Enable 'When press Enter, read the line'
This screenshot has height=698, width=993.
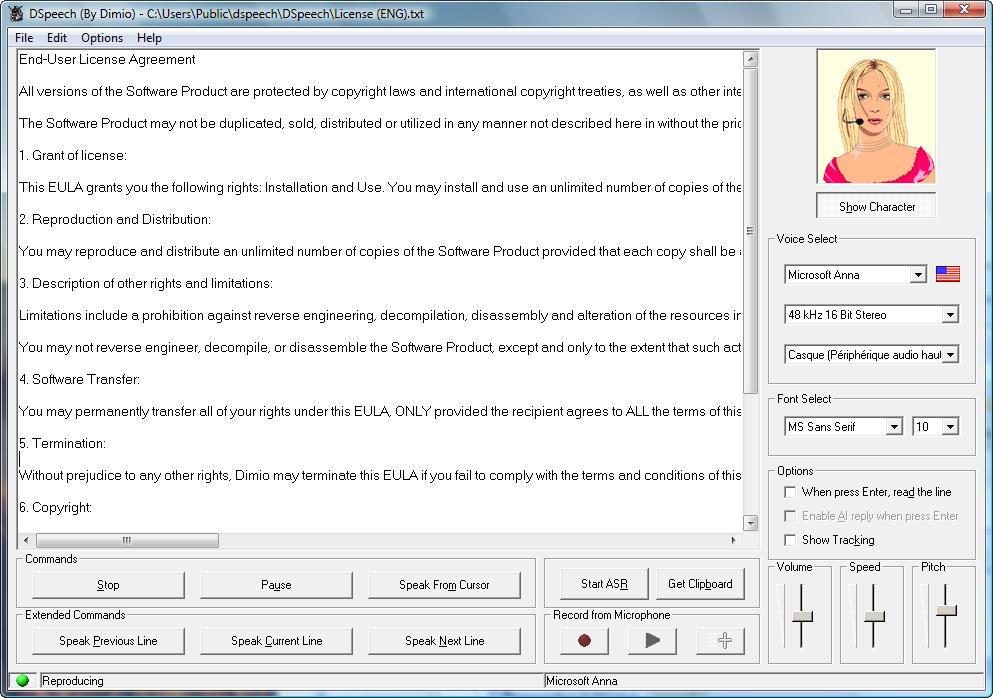pos(791,492)
